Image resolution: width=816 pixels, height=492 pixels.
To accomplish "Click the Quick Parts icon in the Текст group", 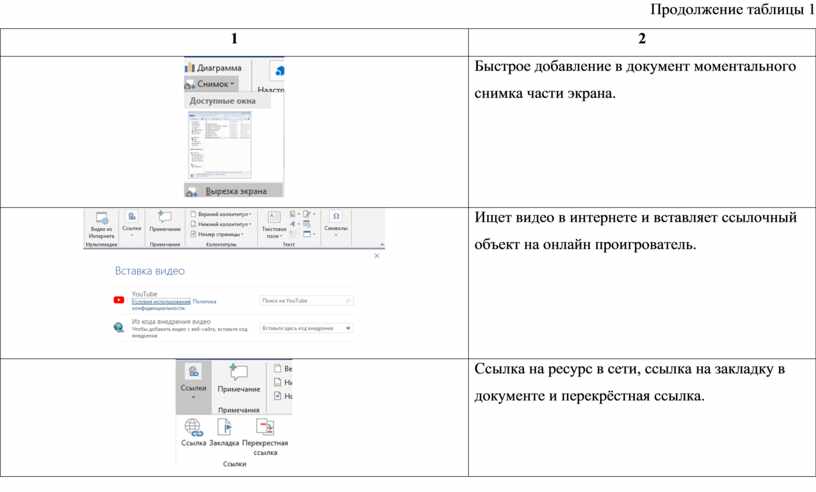I will [293, 214].
